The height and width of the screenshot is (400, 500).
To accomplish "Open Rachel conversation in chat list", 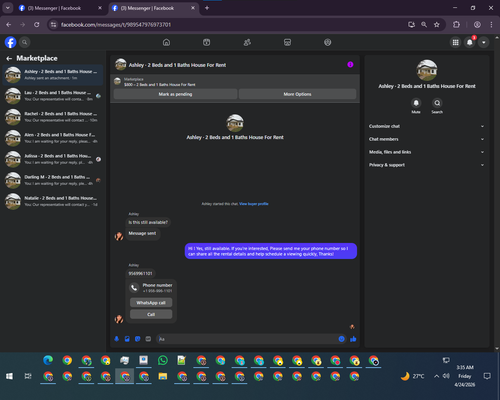I will pyautogui.click(x=53, y=117).
